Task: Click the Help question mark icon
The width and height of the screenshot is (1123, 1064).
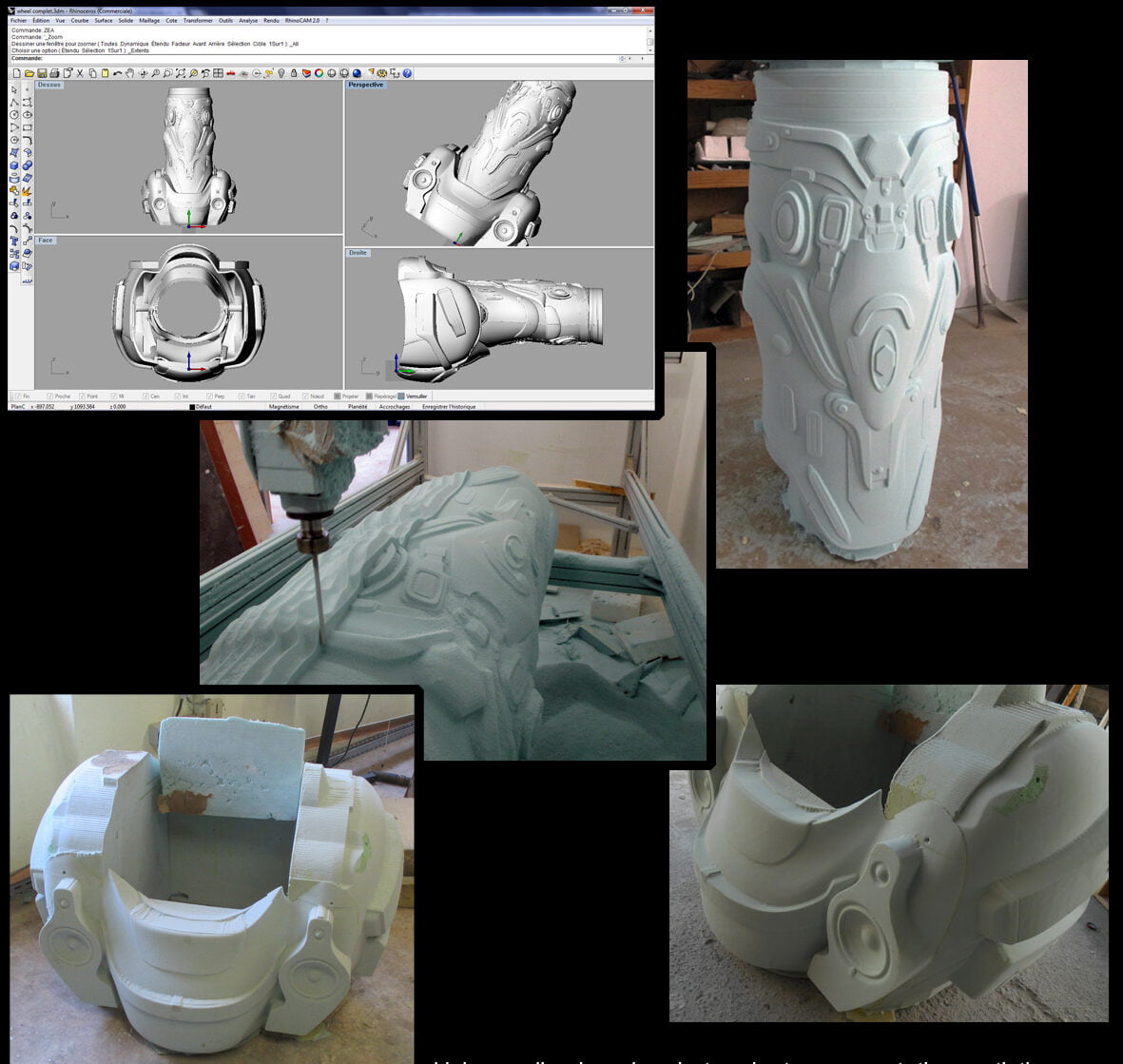Action: (x=407, y=73)
